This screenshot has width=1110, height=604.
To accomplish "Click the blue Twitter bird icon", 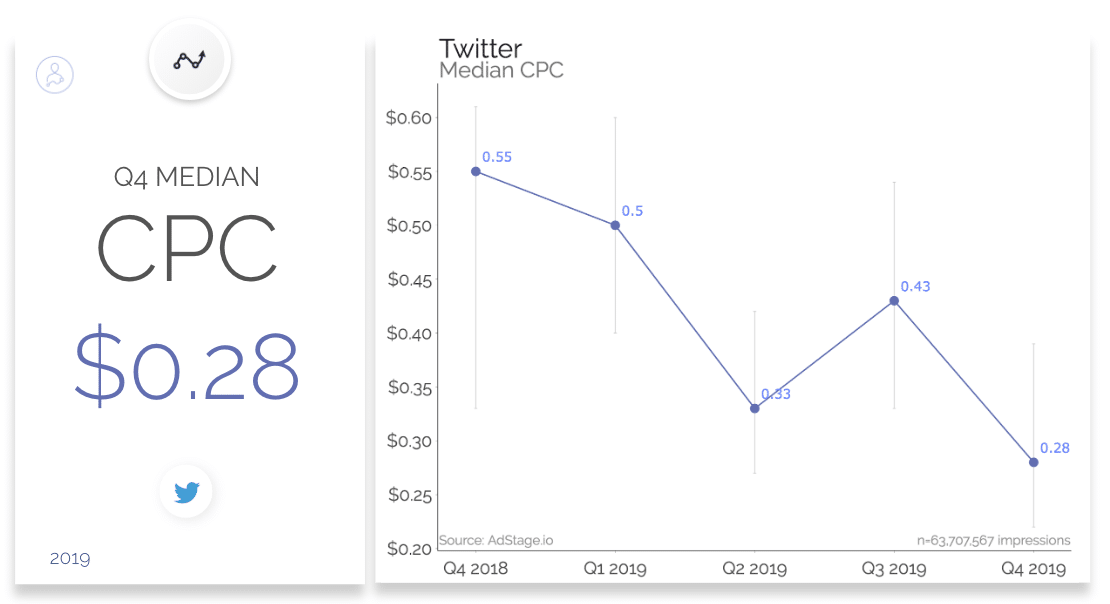I will point(186,491).
